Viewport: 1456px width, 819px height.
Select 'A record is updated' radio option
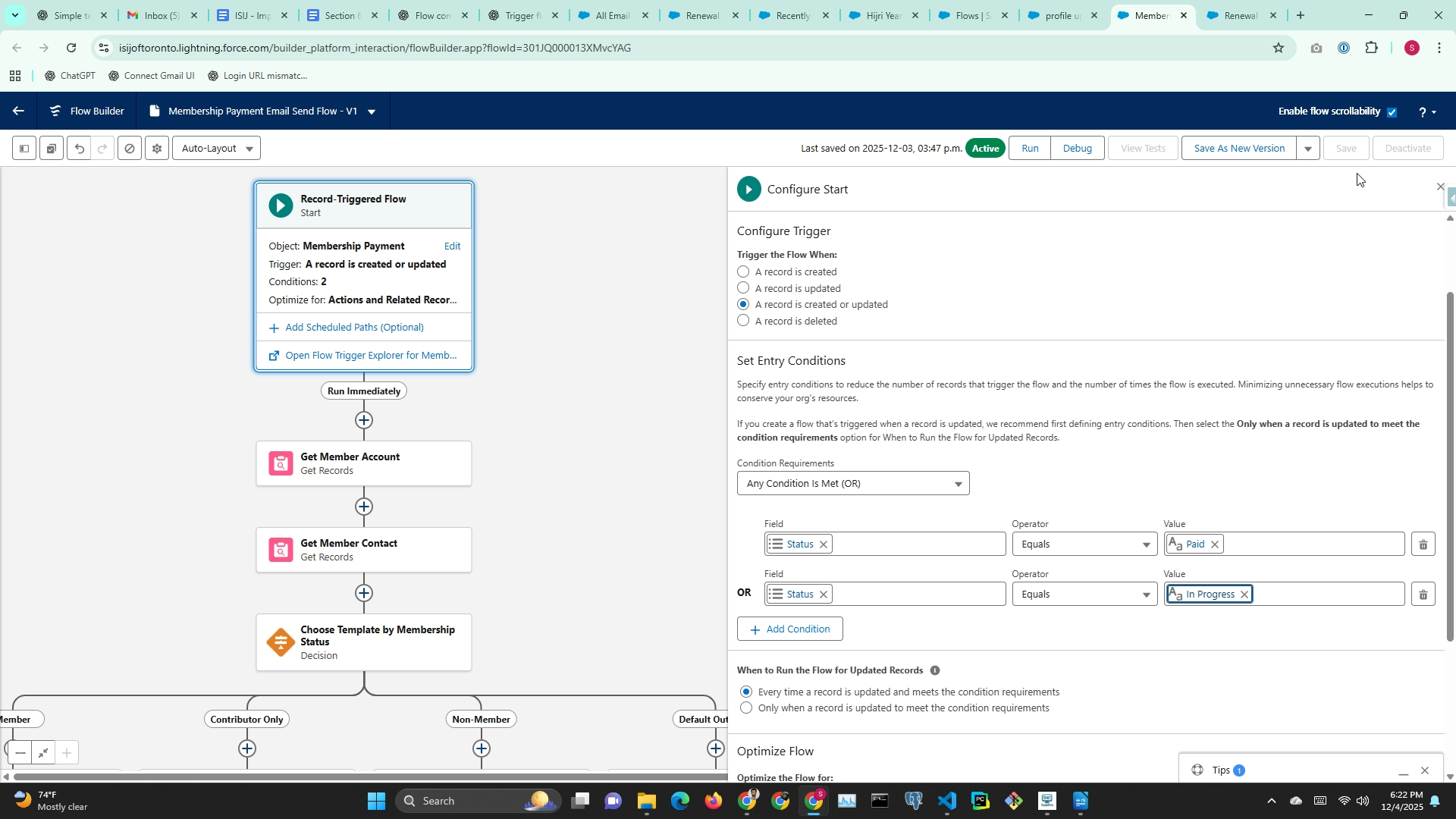pyautogui.click(x=743, y=288)
